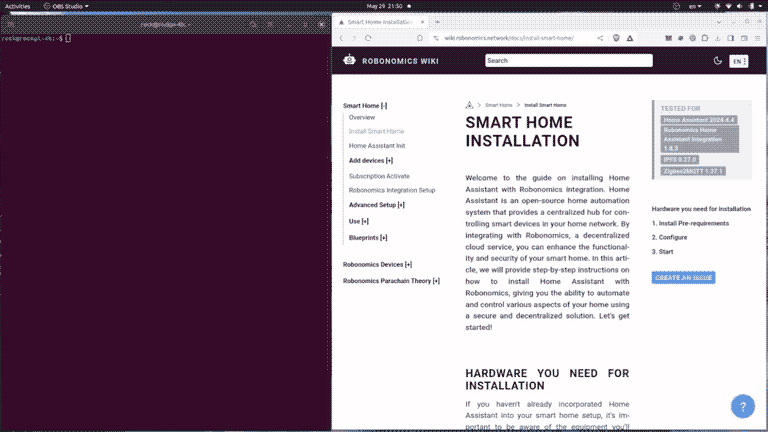Click the IPFS 0.27.0 tag
The width and height of the screenshot is (768, 432).
pyautogui.click(x=680, y=160)
